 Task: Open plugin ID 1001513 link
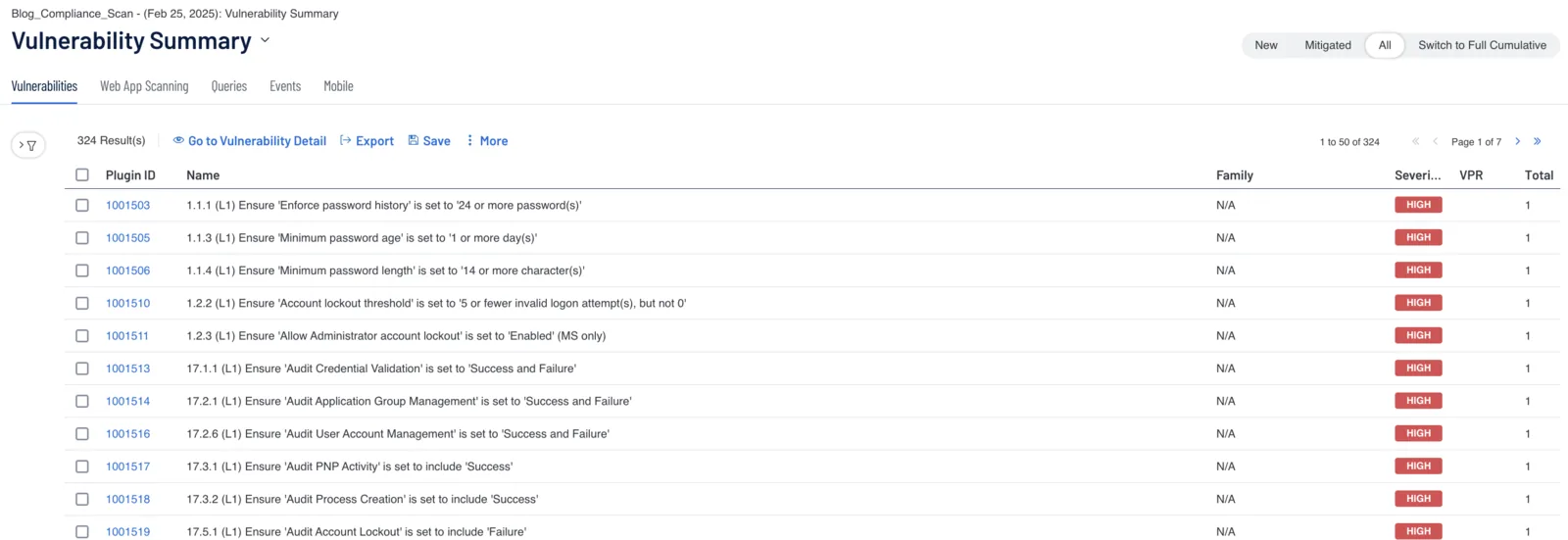click(127, 368)
